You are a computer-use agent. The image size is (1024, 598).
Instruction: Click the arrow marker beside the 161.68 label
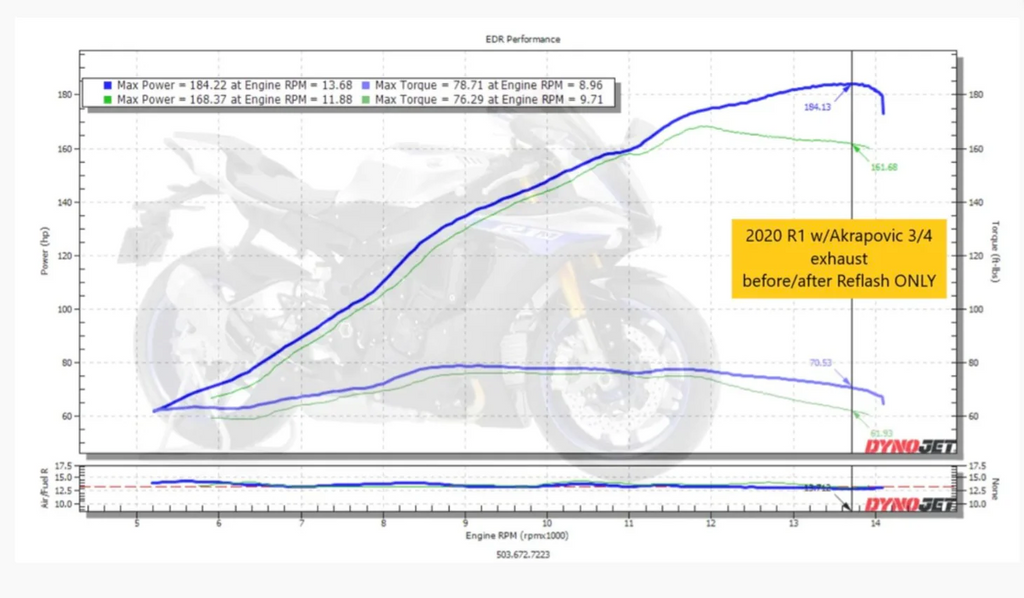point(859,150)
